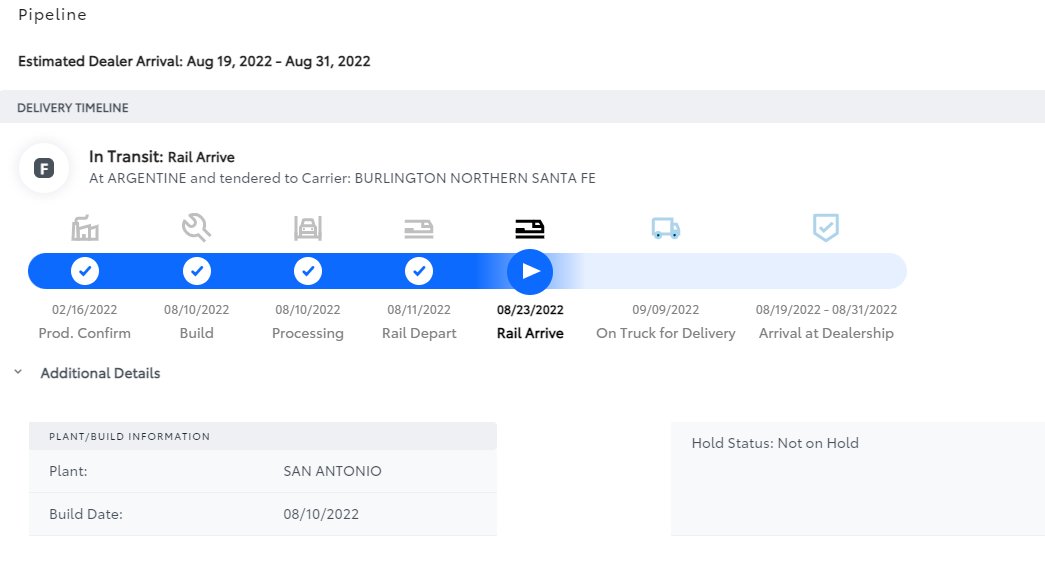
Task: Click the PLANT/BUILD INFORMATION header
Action: [129, 437]
